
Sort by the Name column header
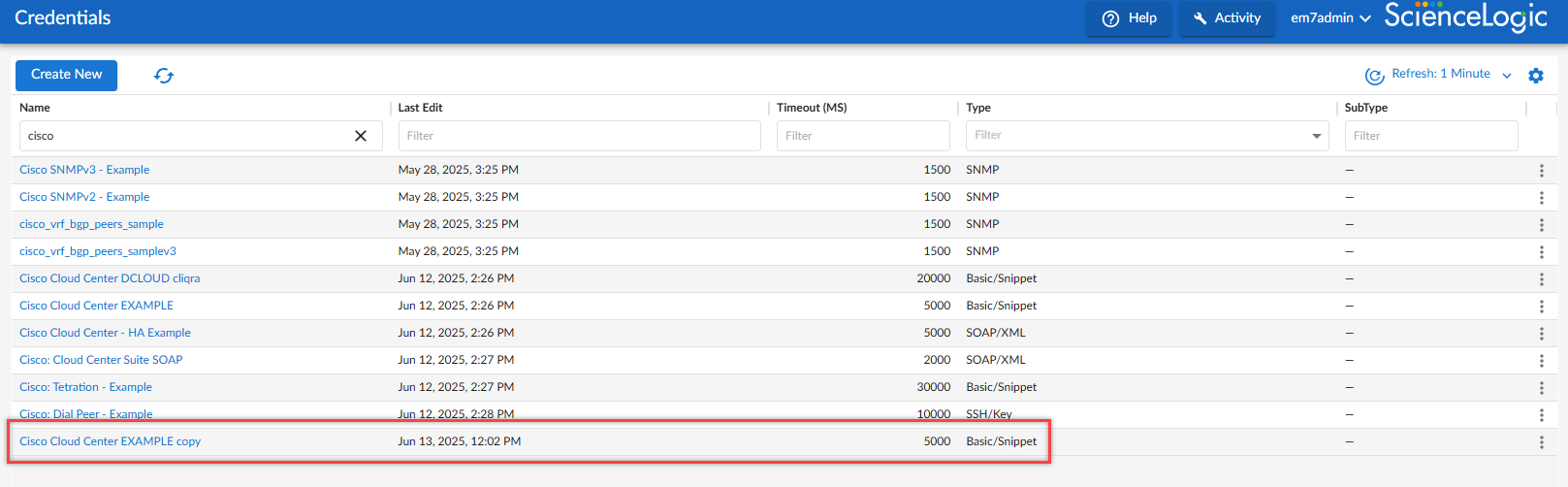coord(35,108)
